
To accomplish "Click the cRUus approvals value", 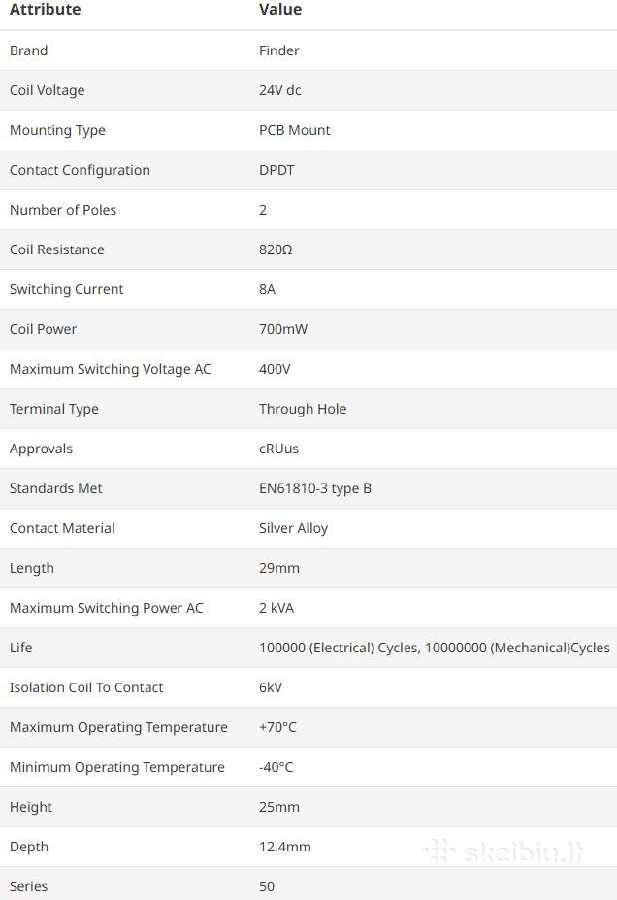I will pos(278,449).
